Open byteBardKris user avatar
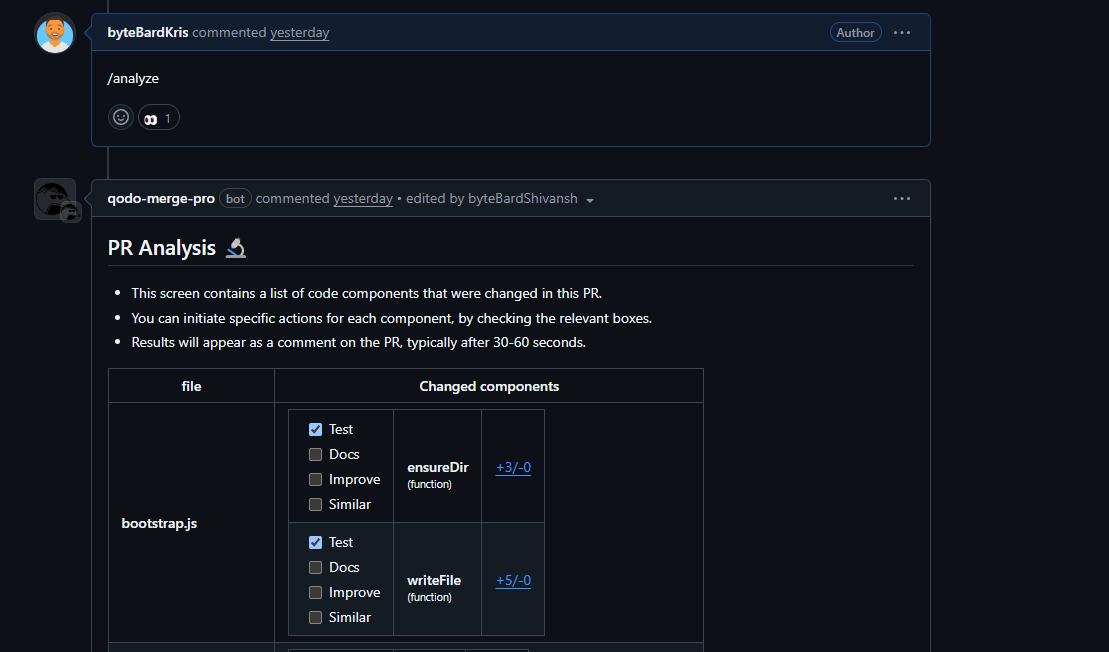 click(x=55, y=33)
